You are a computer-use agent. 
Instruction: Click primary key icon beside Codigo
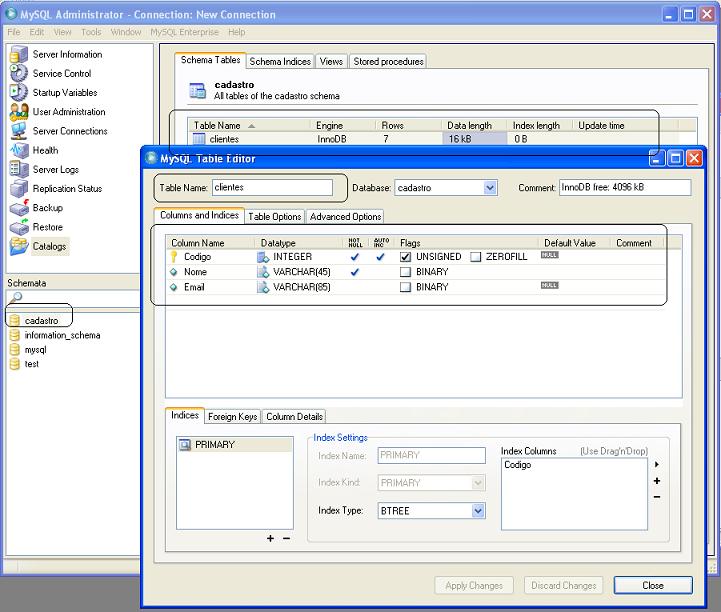pos(174,257)
